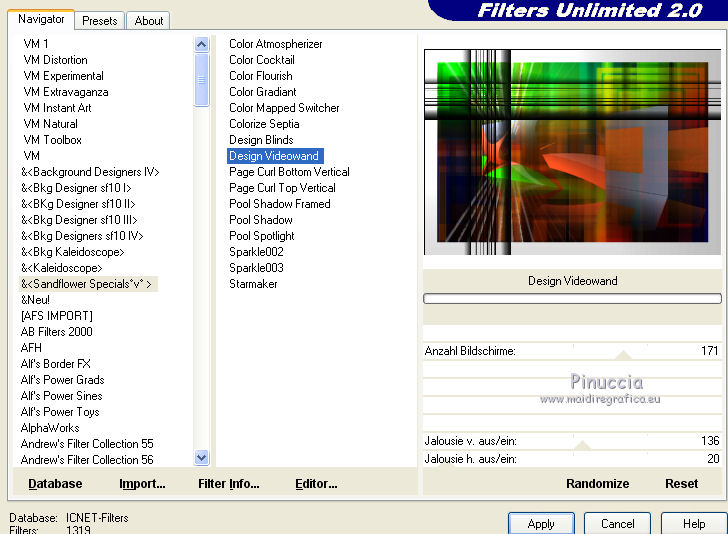The width and height of the screenshot is (728, 534).
Task: Apply the Design Videowand filter
Action: [541, 524]
